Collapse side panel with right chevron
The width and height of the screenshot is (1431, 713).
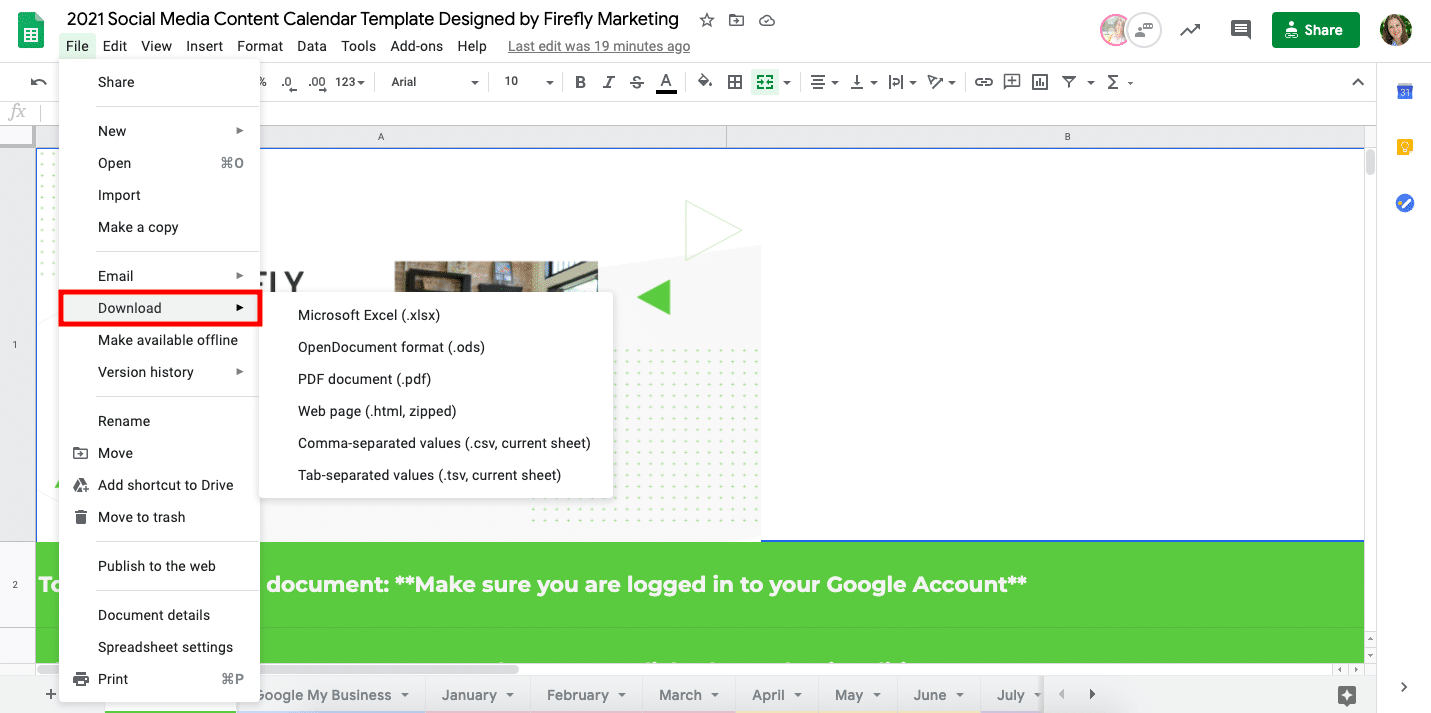tap(1404, 687)
